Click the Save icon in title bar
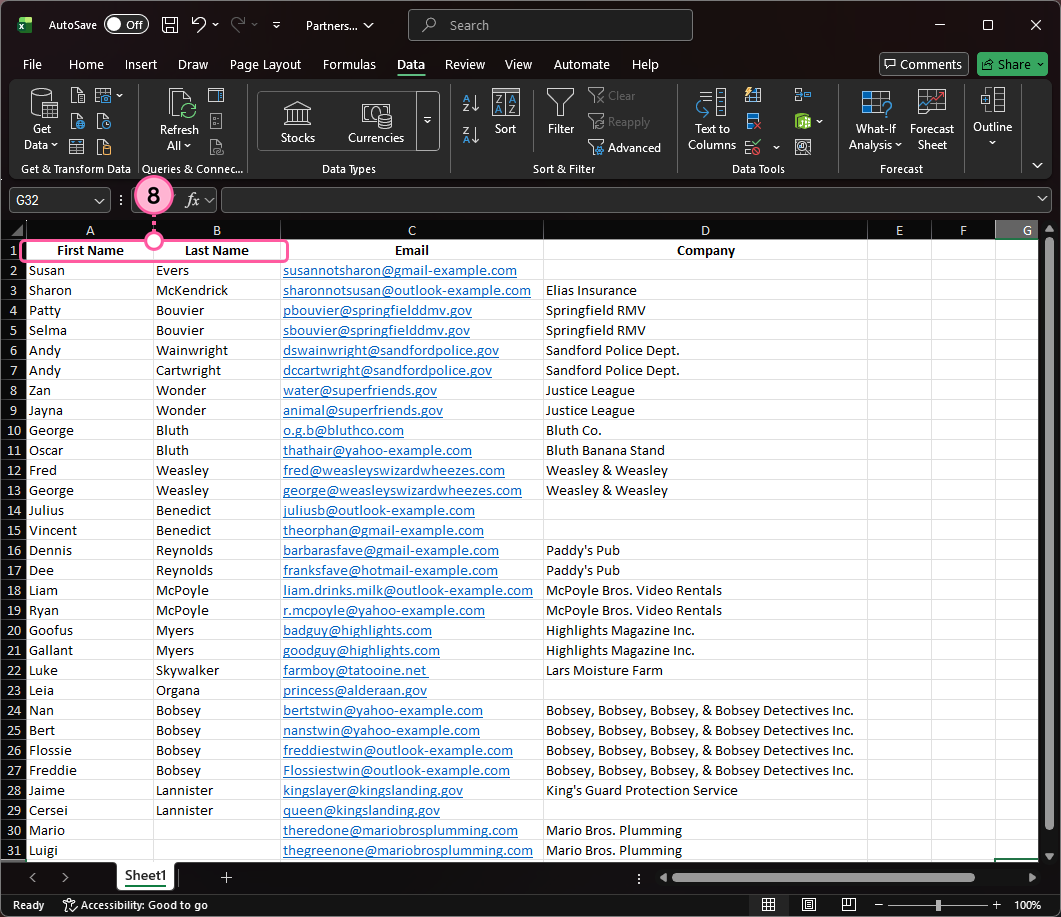 [x=170, y=25]
